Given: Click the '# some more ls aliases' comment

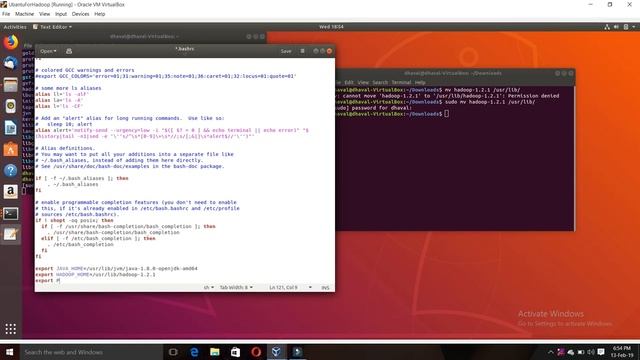Looking at the screenshot, I should (68, 88).
